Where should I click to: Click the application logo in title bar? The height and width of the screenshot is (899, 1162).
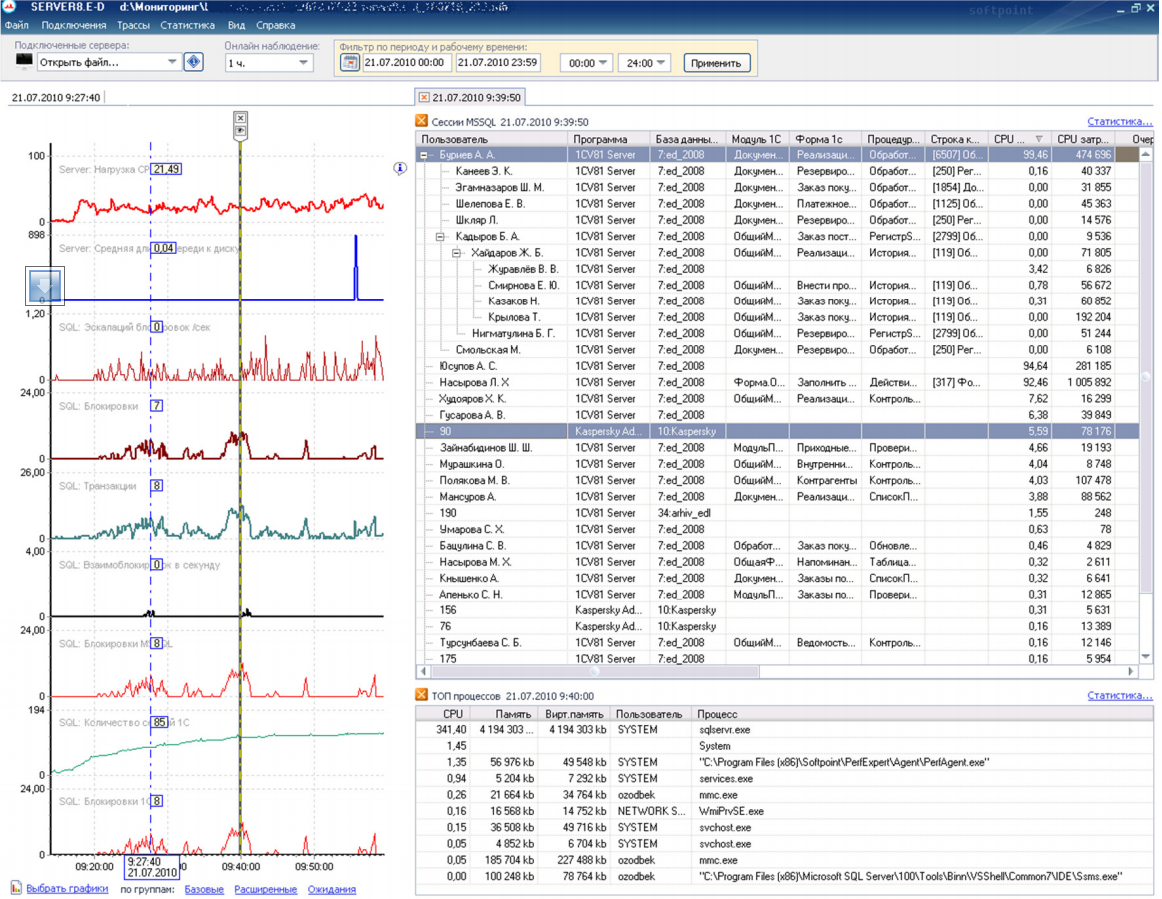pos(9,7)
